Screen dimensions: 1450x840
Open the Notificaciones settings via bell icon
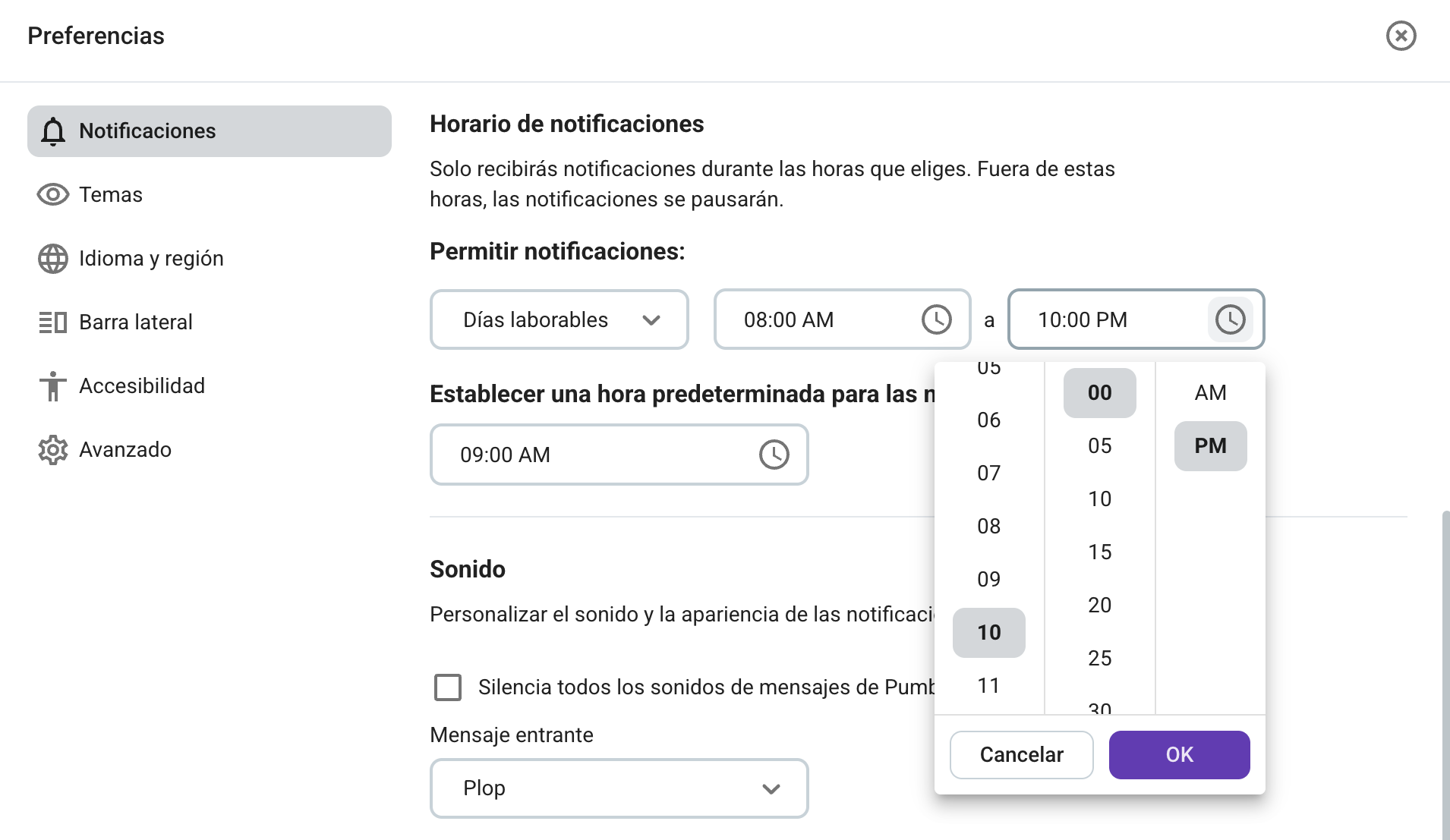pyautogui.click(x=52, y=131)
